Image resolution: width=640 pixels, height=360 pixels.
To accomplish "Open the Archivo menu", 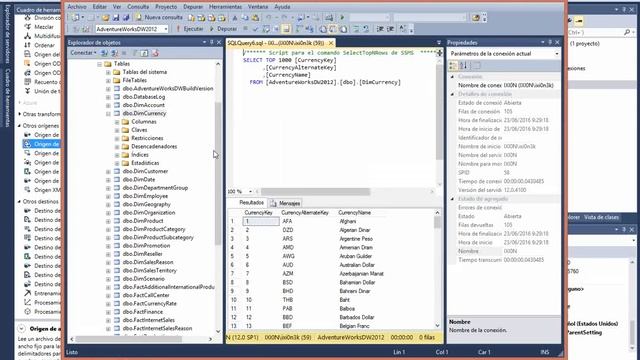I will [77, 7].
